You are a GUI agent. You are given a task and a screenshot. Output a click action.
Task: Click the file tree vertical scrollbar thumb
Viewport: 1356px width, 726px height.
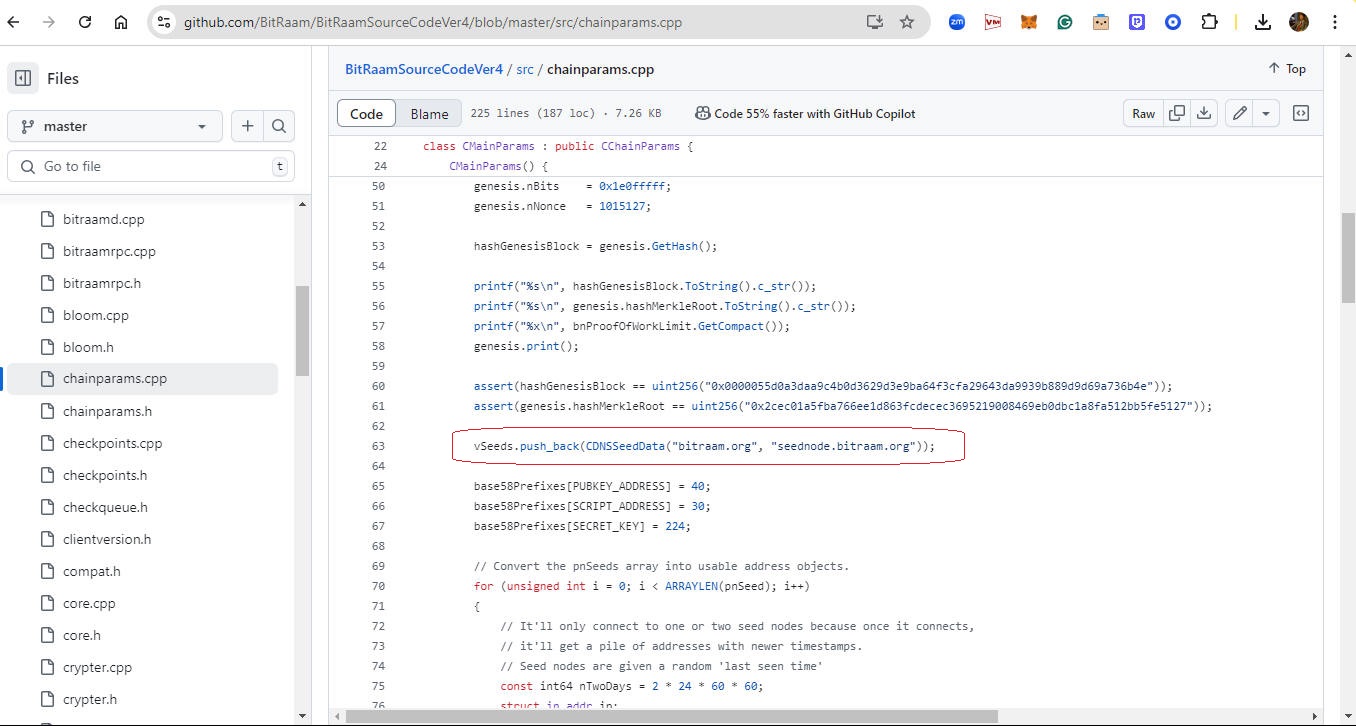(x=302, y=331)
